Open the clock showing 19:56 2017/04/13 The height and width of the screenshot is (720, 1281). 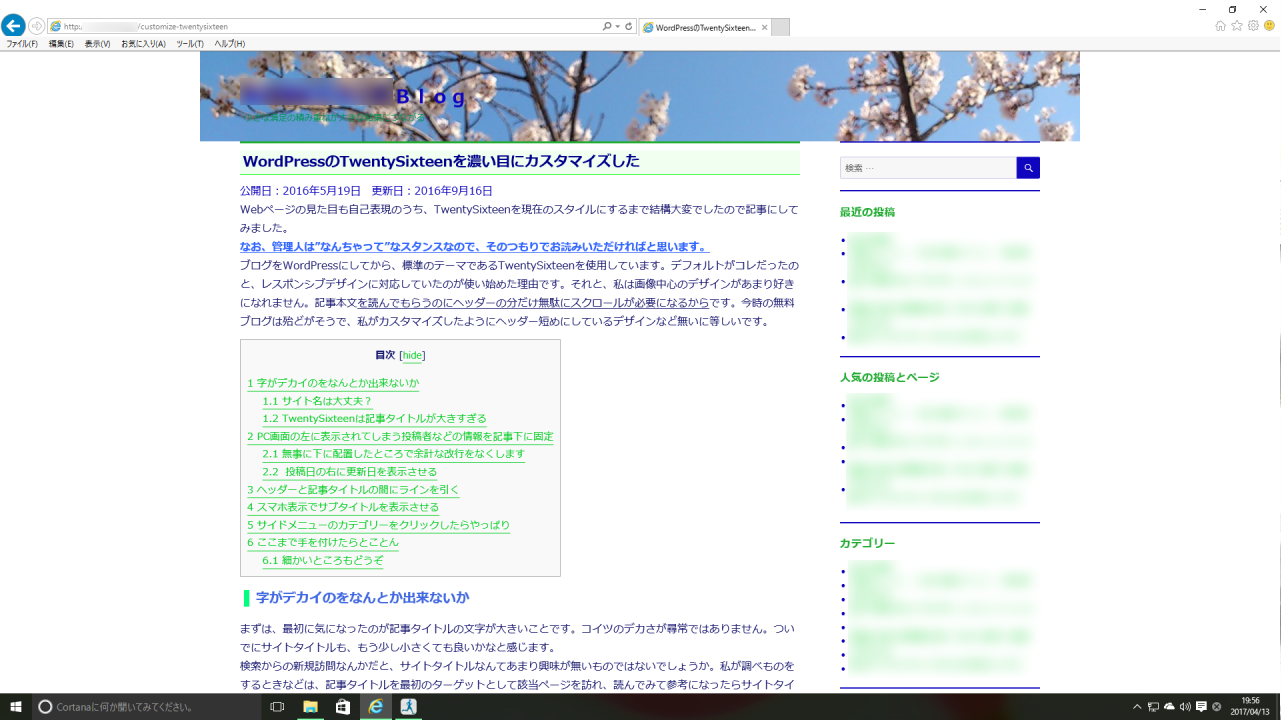[1250, 706]
